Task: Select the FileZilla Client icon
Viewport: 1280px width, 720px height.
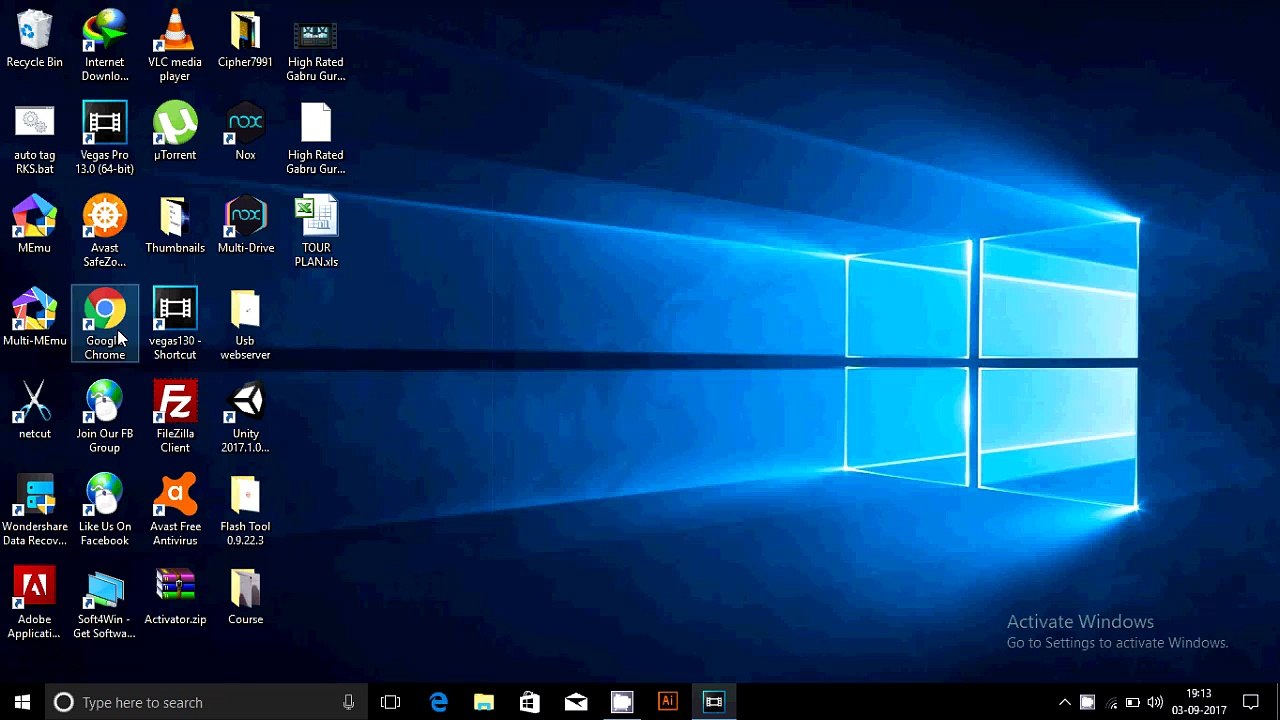Action: point(175,419)
